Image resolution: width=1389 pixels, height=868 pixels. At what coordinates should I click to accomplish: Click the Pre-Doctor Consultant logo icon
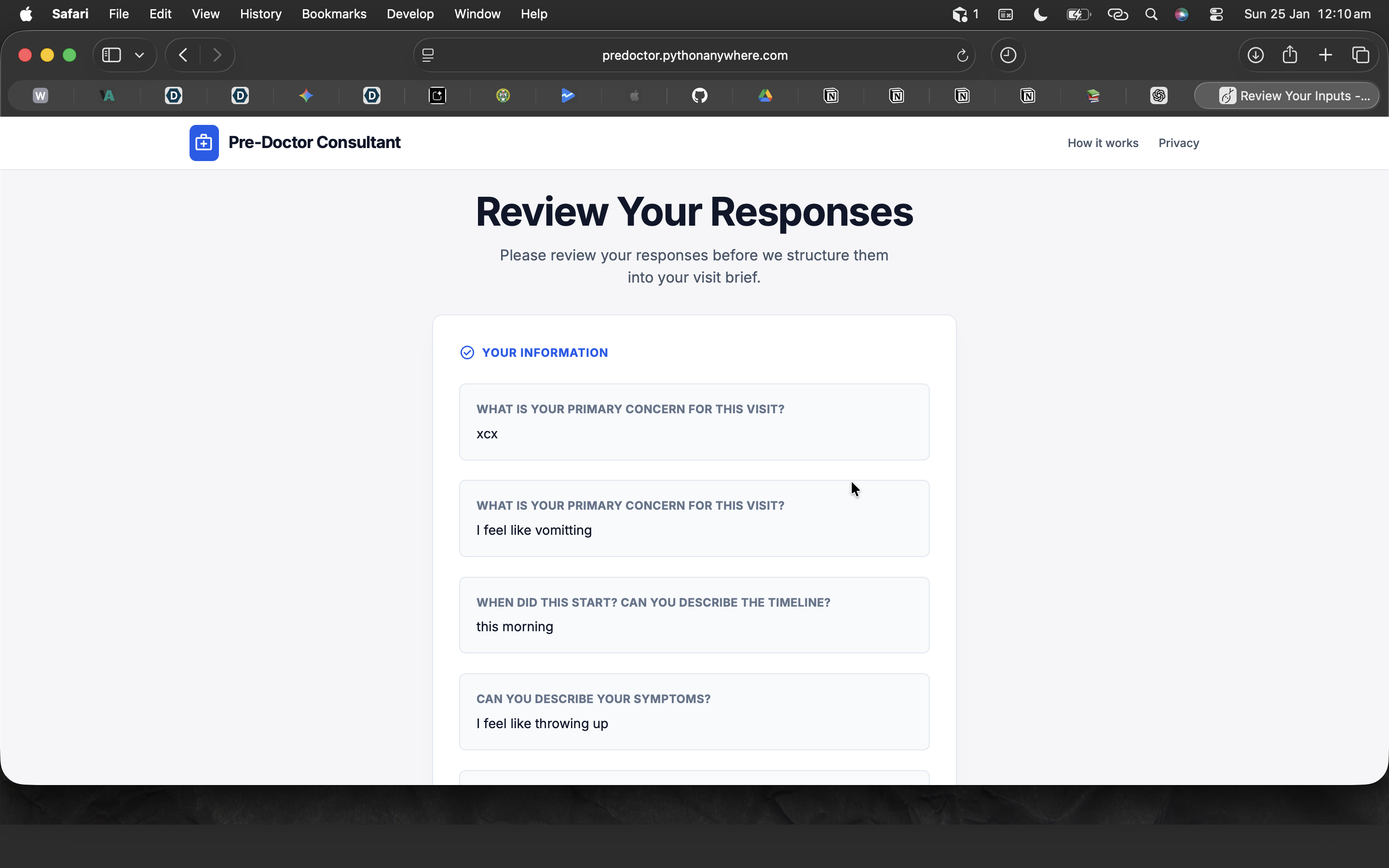click(x=204, y=143)
